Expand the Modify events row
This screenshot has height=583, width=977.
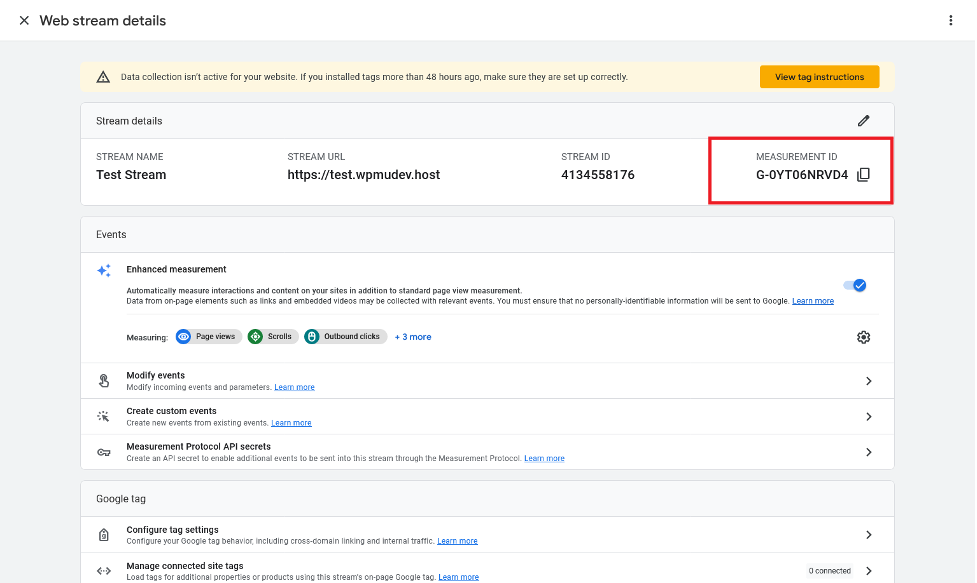tap(868, 381)
